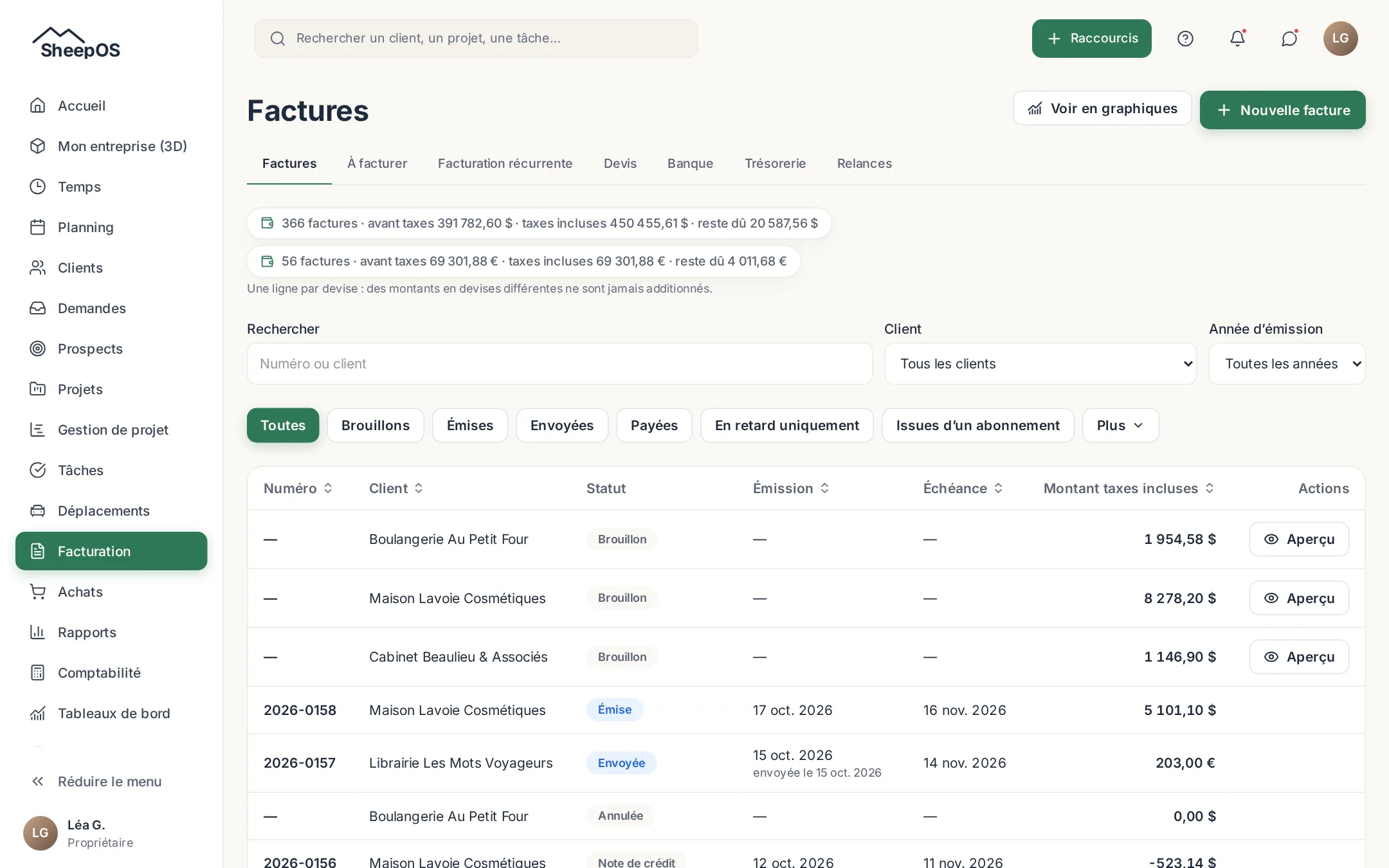Sort table by Émission column
This screenshot has width=1389, height=868.
point(791,488)
